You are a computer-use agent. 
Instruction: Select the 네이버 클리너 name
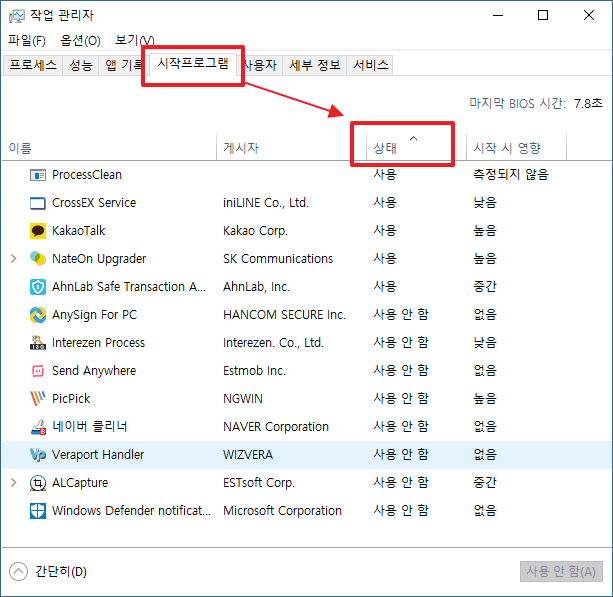click(x=90, y=427)
